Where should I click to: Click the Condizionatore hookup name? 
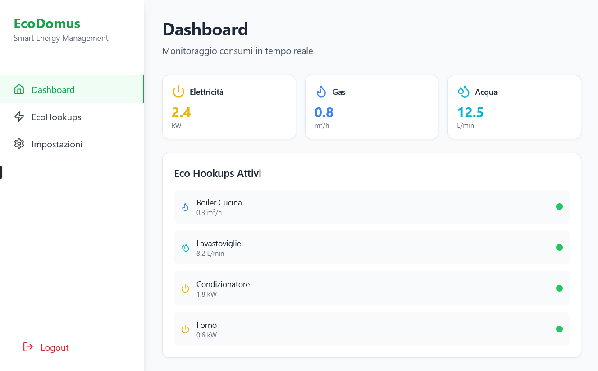pyautogui.click(x=223, y=284)
